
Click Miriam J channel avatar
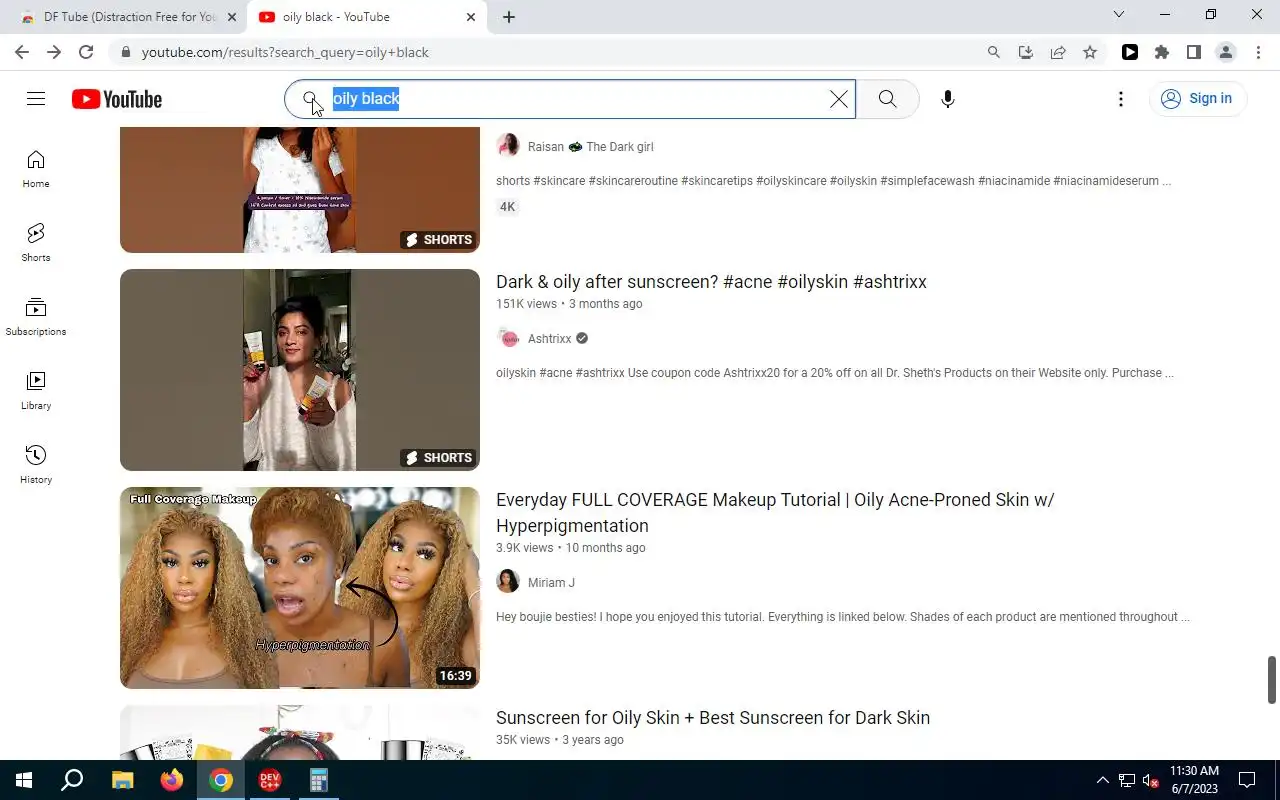[508, 582]
